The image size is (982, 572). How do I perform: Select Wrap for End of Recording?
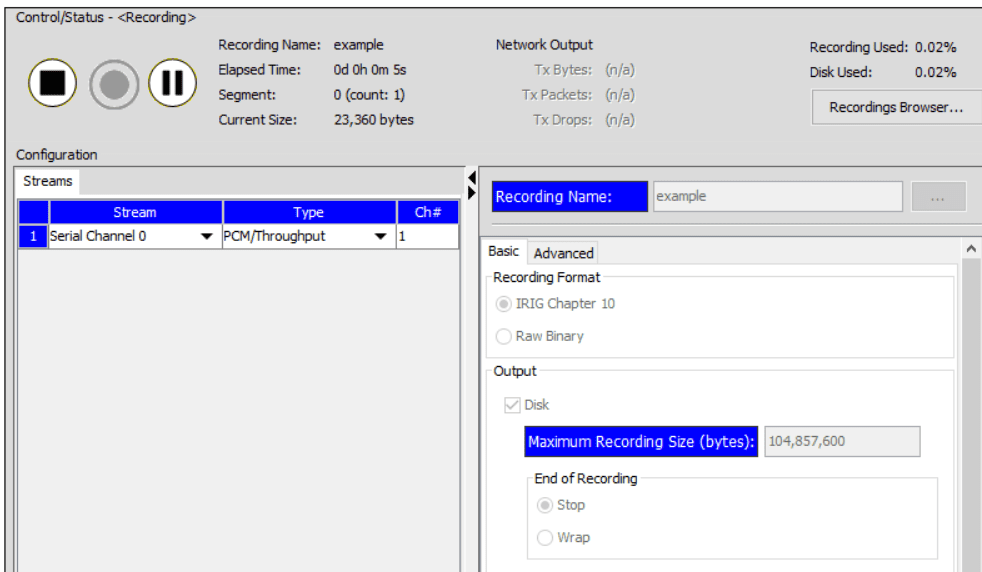click(x=545, y=537)
